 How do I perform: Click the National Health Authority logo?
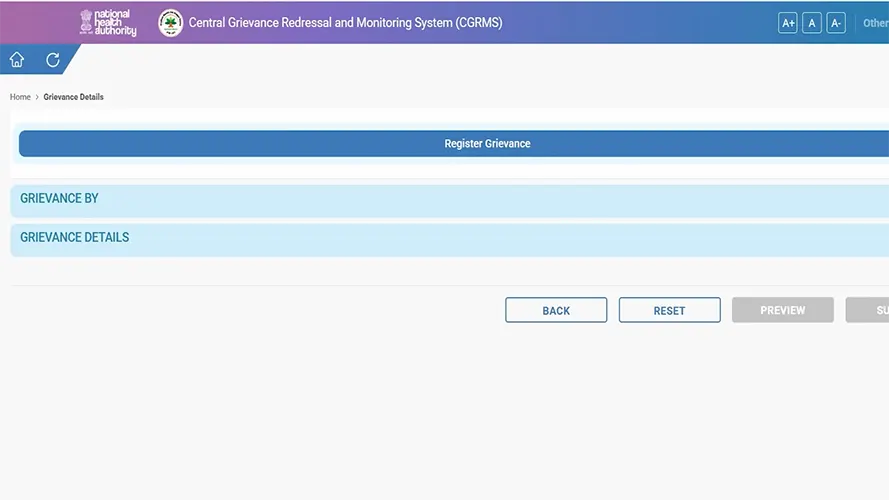pyautogui.click(x=108, y=23)
